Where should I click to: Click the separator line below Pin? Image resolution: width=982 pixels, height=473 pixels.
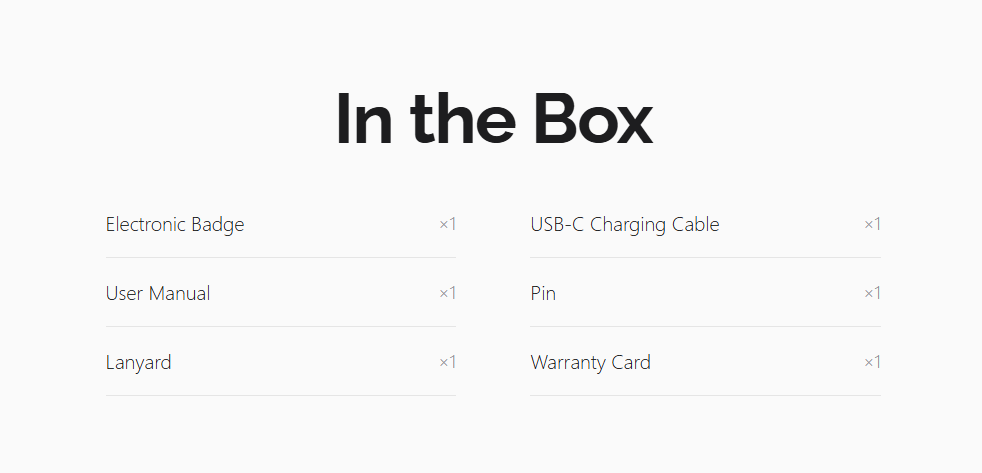tap(705, 326)
